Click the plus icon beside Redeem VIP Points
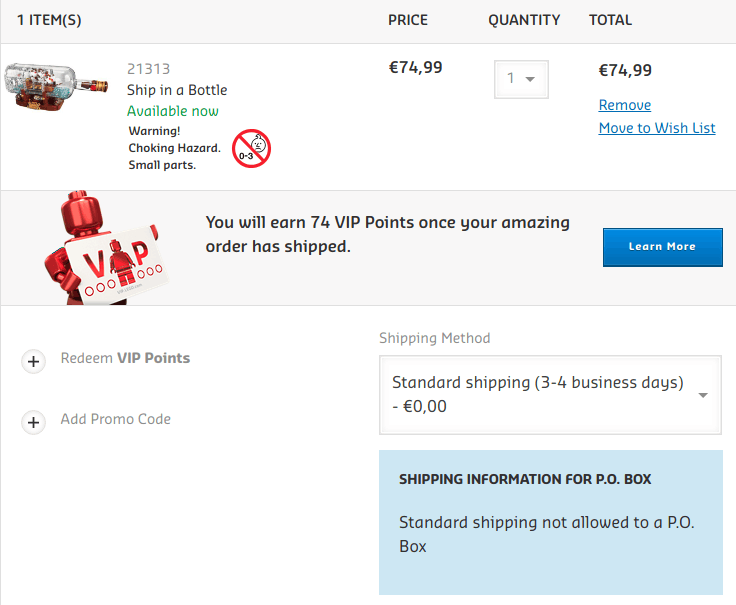The width and height of the screenshot is (736, 605). pos(34,361)
